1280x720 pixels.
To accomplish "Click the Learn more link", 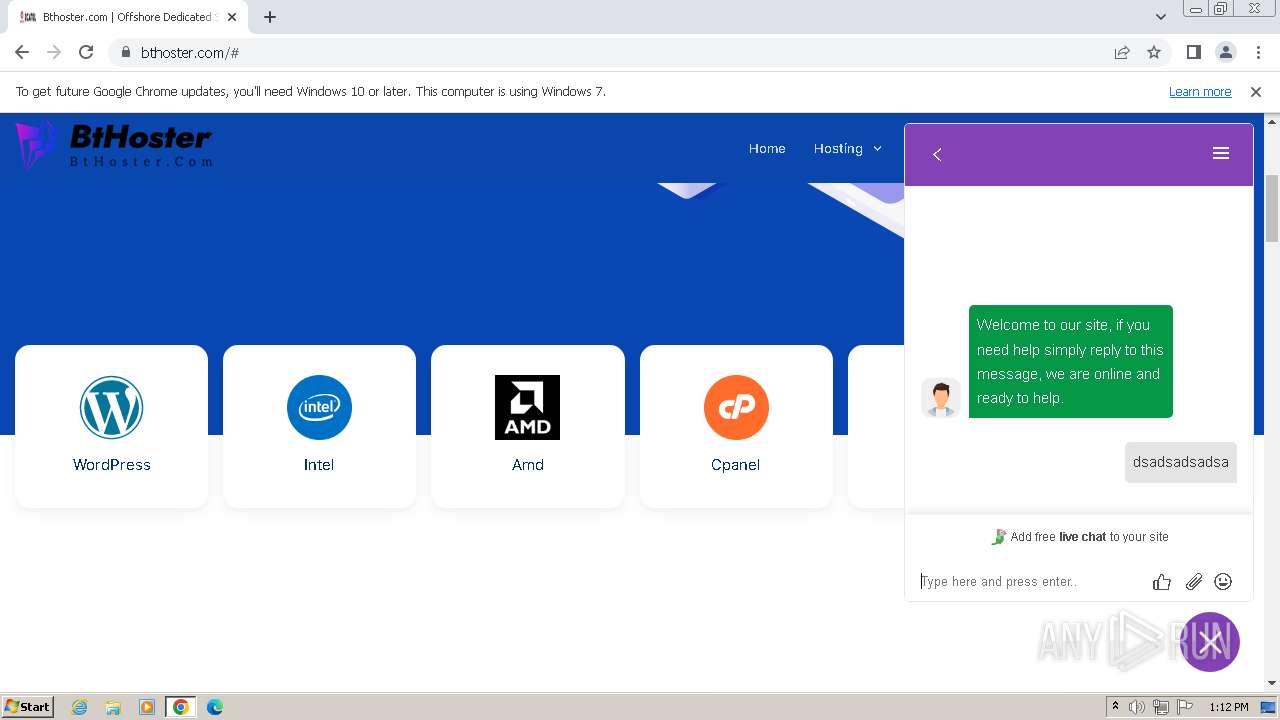I will pos(1200,91).
